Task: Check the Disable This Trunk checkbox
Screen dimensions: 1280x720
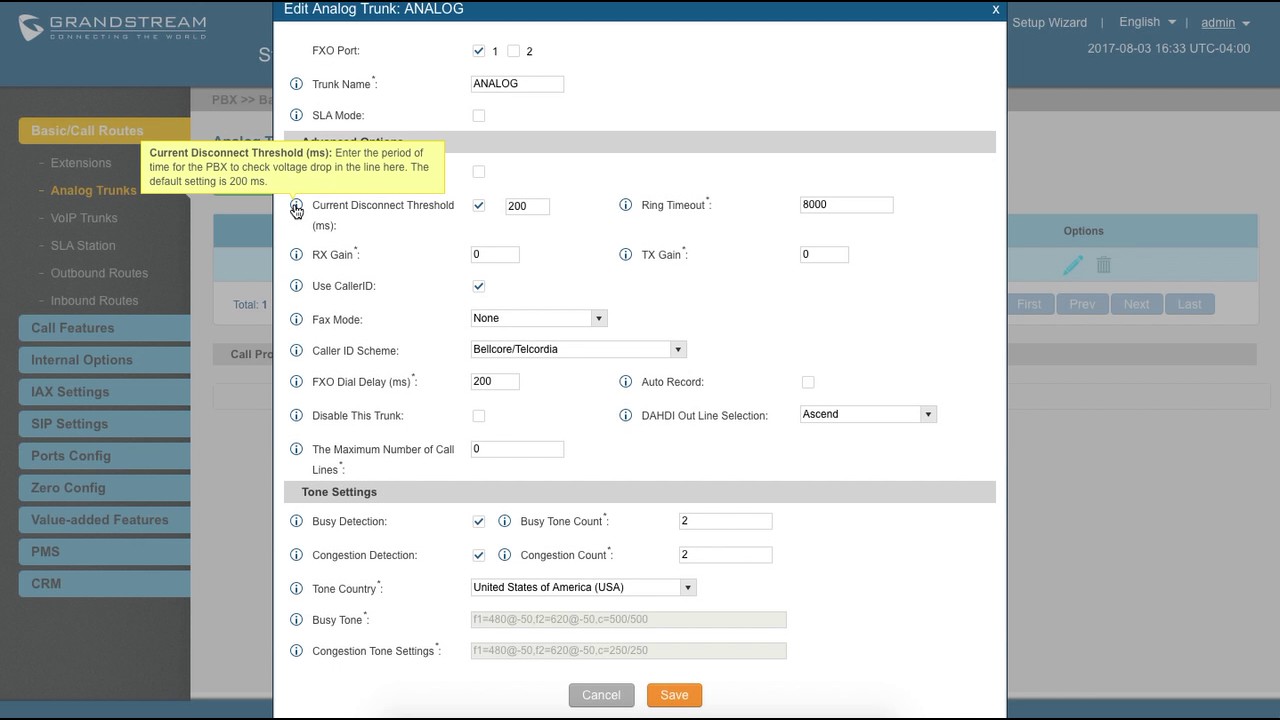Action: pyautogui.click(x=479, y=416)
